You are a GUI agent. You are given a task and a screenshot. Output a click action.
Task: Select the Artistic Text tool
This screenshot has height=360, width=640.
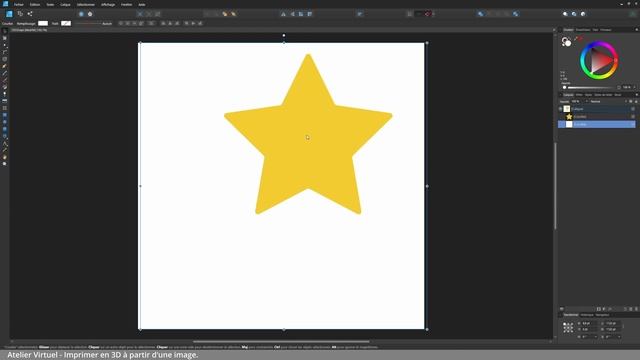[x=4, y=143]
